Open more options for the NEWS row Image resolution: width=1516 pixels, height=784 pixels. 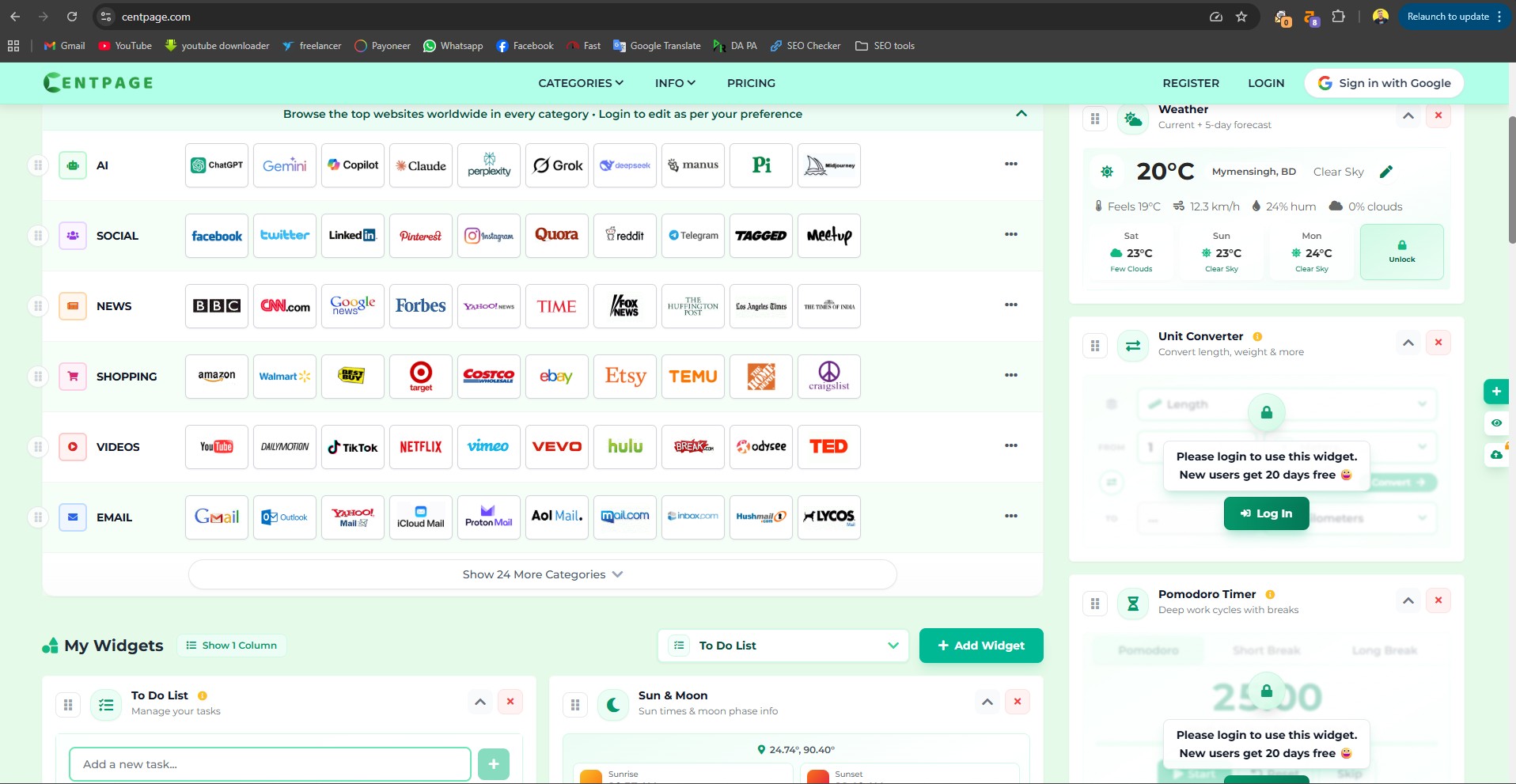click(1011, 305)
